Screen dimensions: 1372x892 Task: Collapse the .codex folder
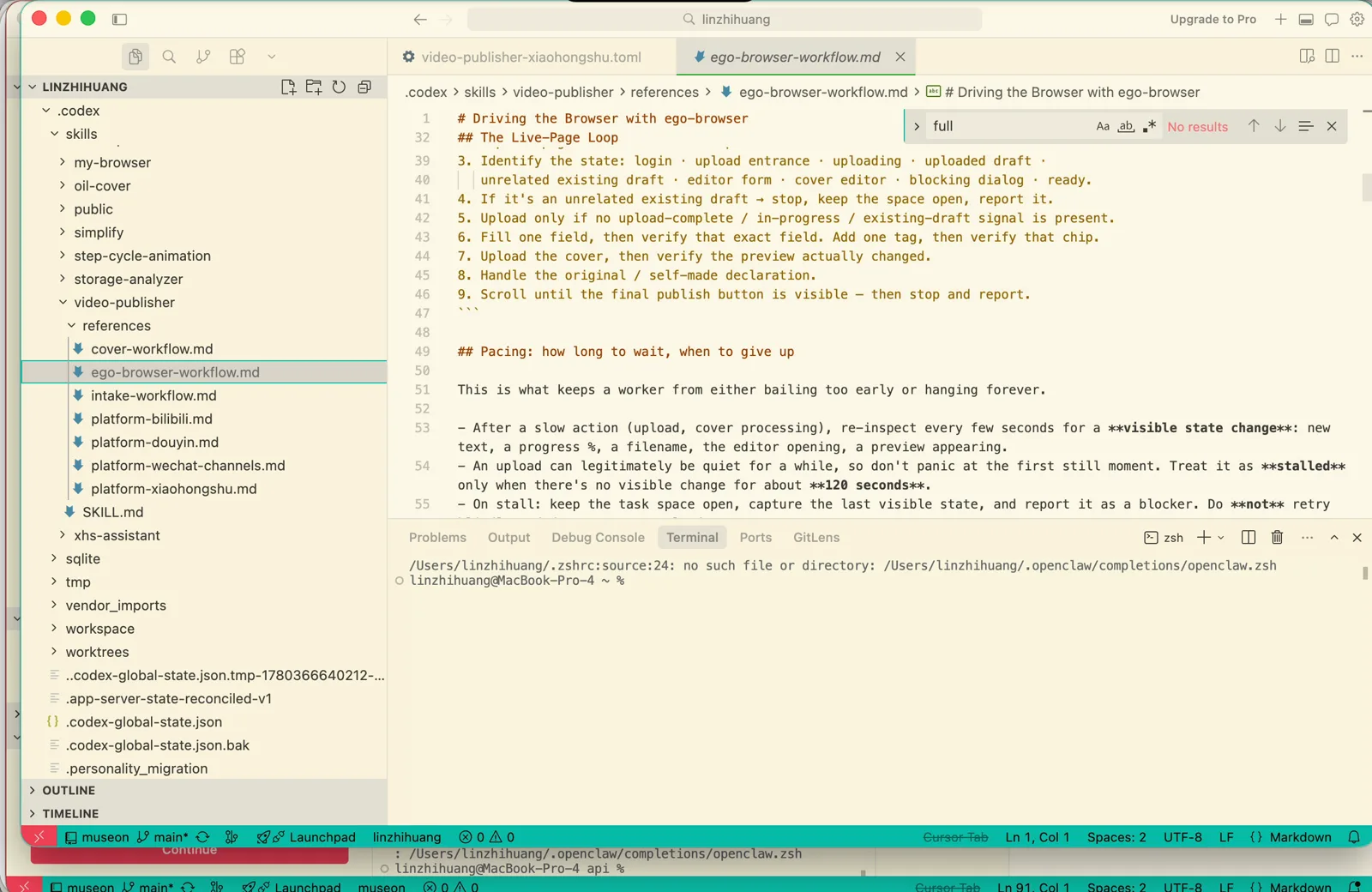click(x=46, y=111)
